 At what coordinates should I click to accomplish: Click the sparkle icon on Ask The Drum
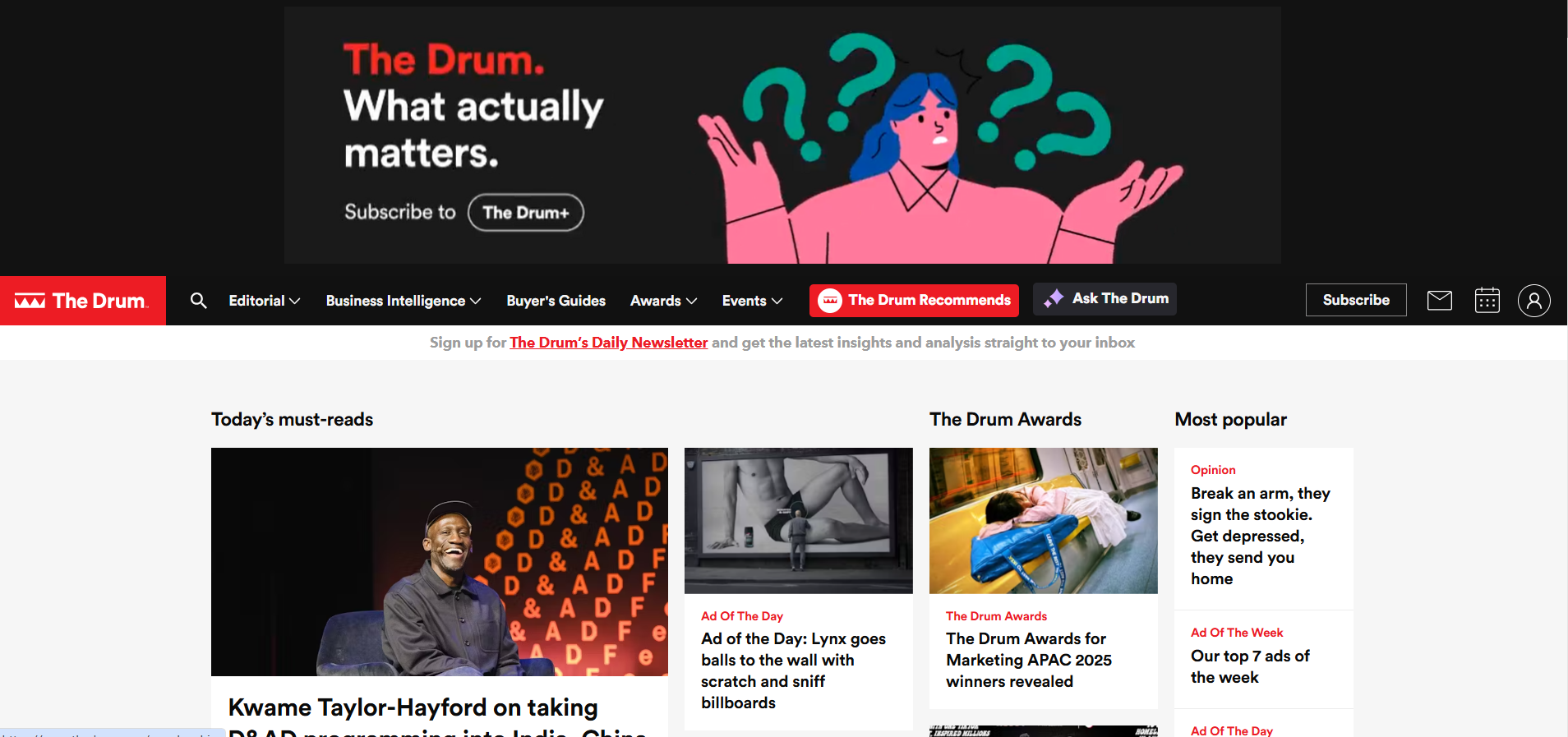1054,299
